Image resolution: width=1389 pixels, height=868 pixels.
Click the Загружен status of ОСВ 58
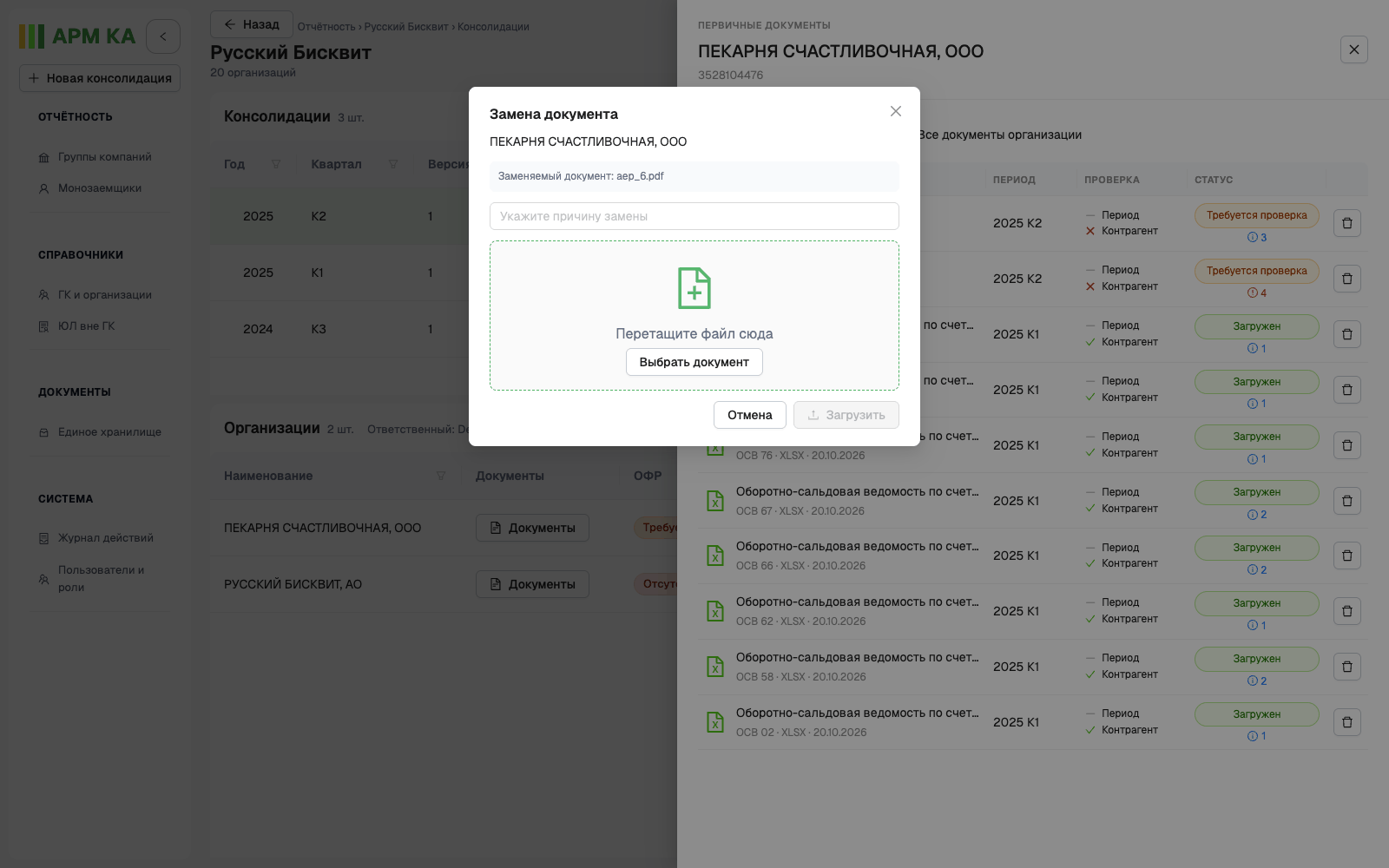[x=1257, y=659]
